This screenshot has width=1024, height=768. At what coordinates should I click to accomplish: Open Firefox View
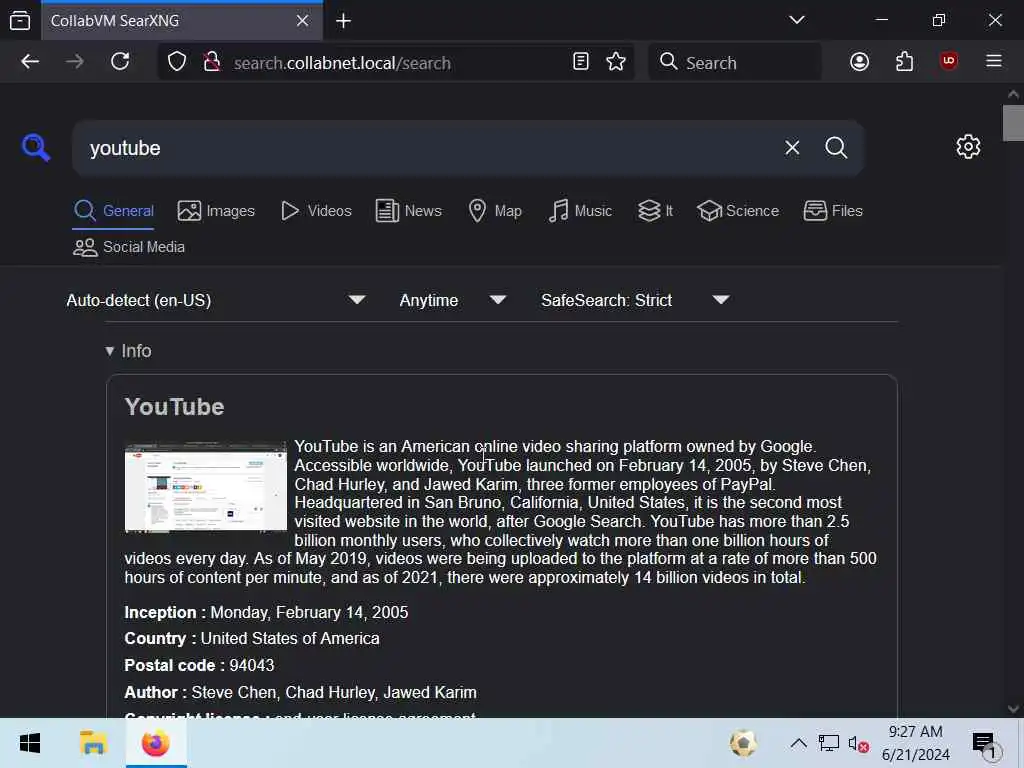pyautogui.click(x=20, y=21)
